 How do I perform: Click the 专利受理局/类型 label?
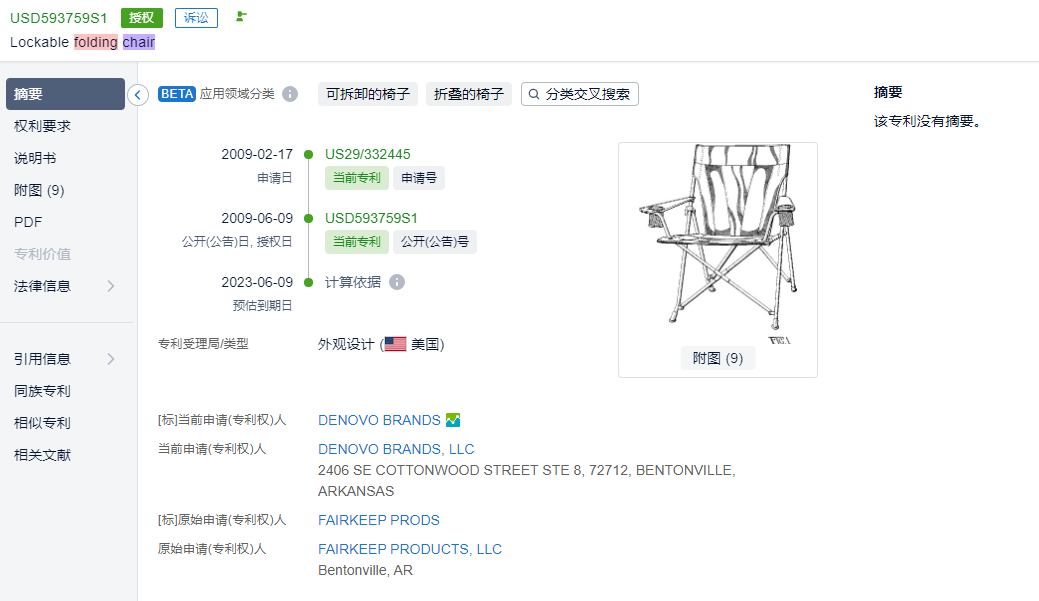click(203, 344)
